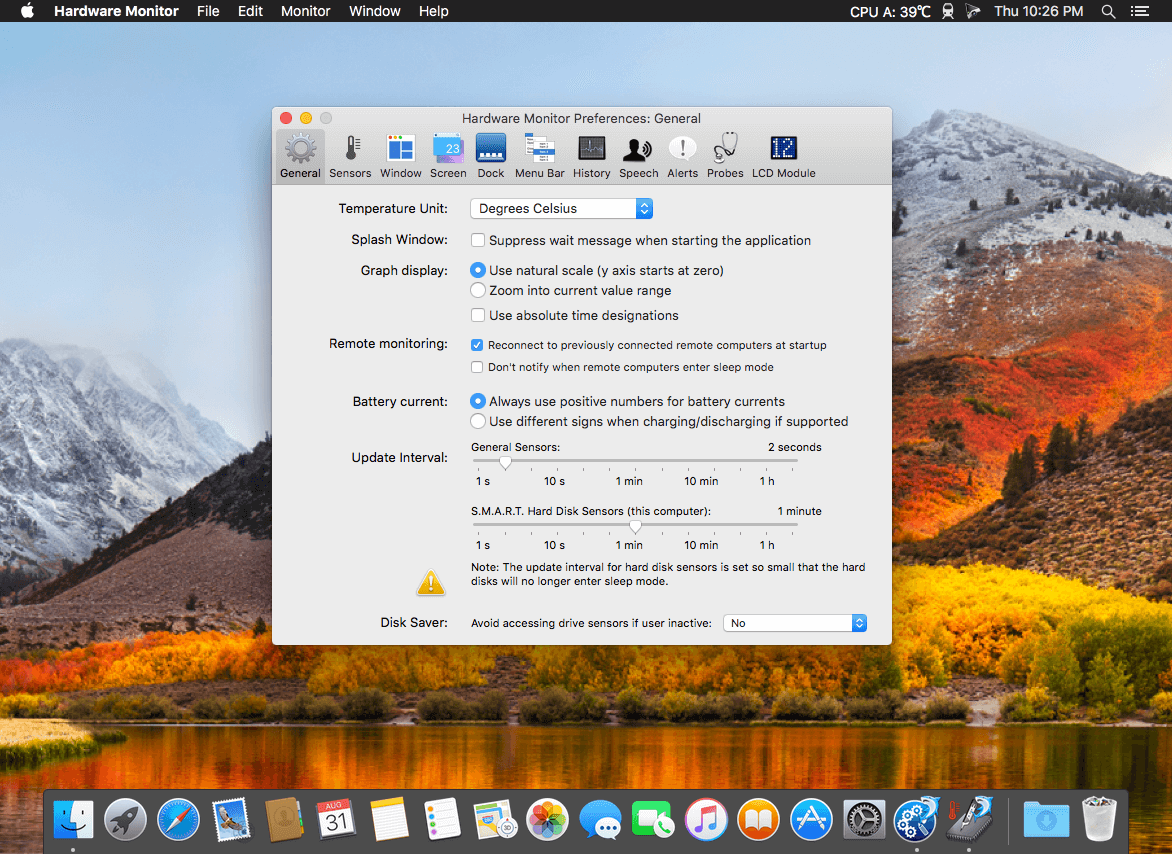Open the Apple menu

coord(27,10)
